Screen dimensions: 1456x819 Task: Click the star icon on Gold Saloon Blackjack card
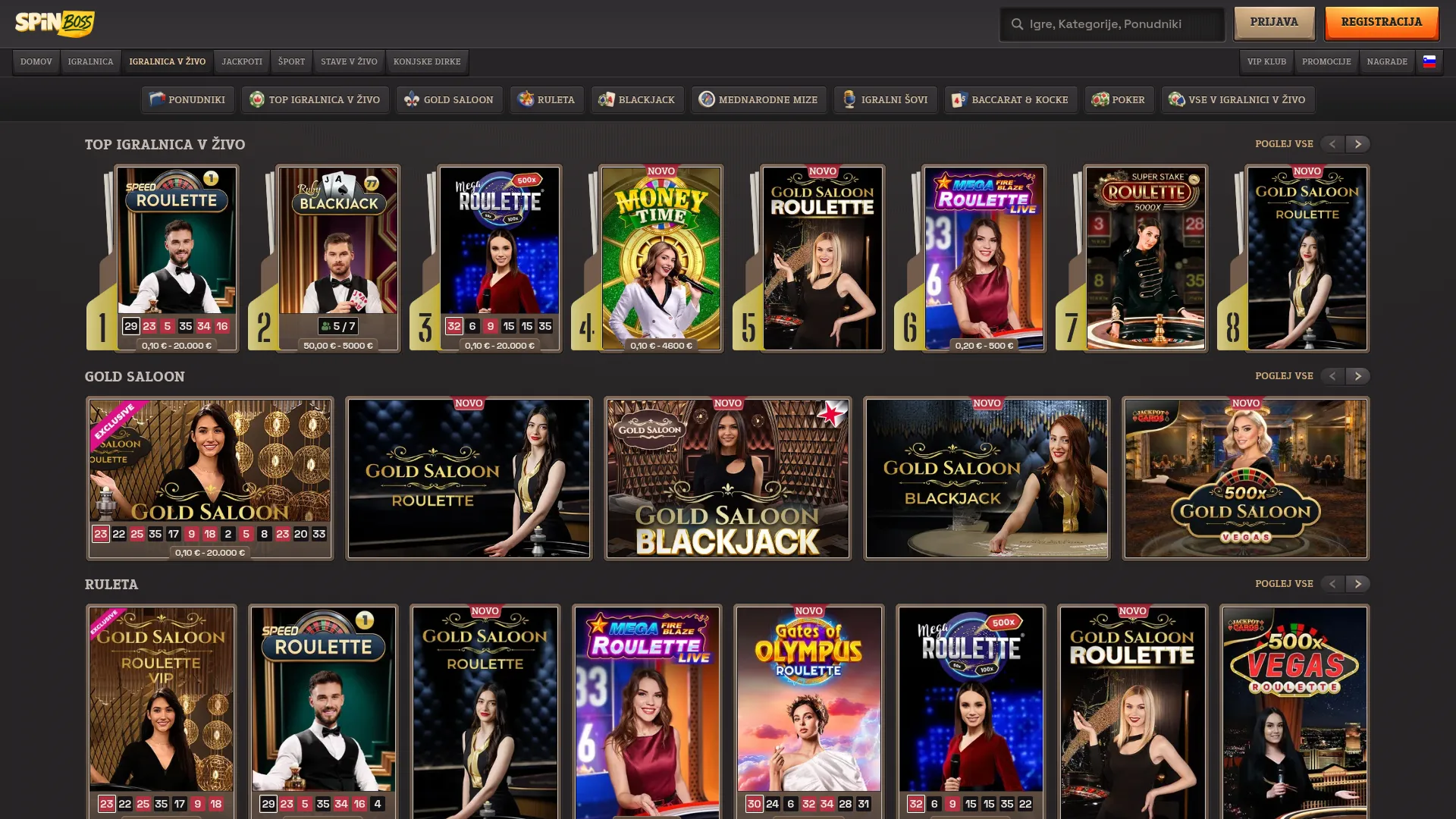831,414
